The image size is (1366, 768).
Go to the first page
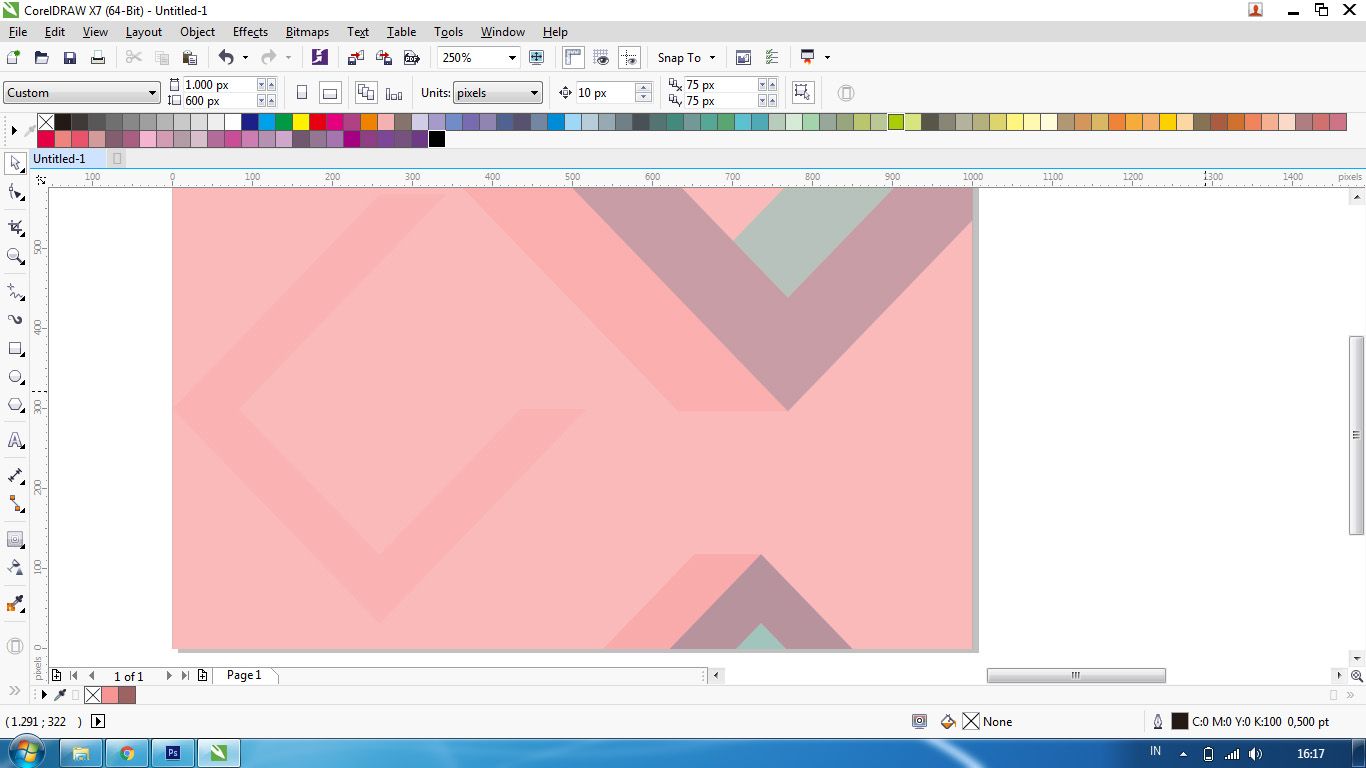[x=74, y=676]
